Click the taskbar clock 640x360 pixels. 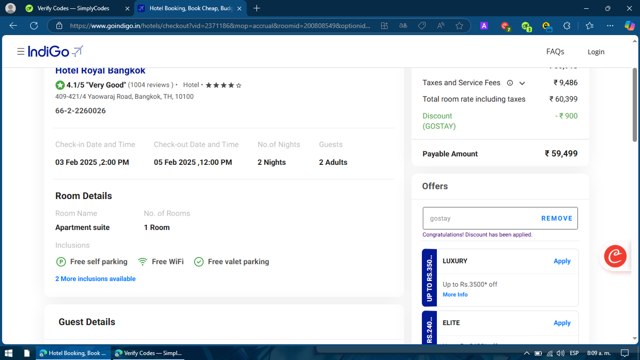pyautogui.click(x=599, y=353)
